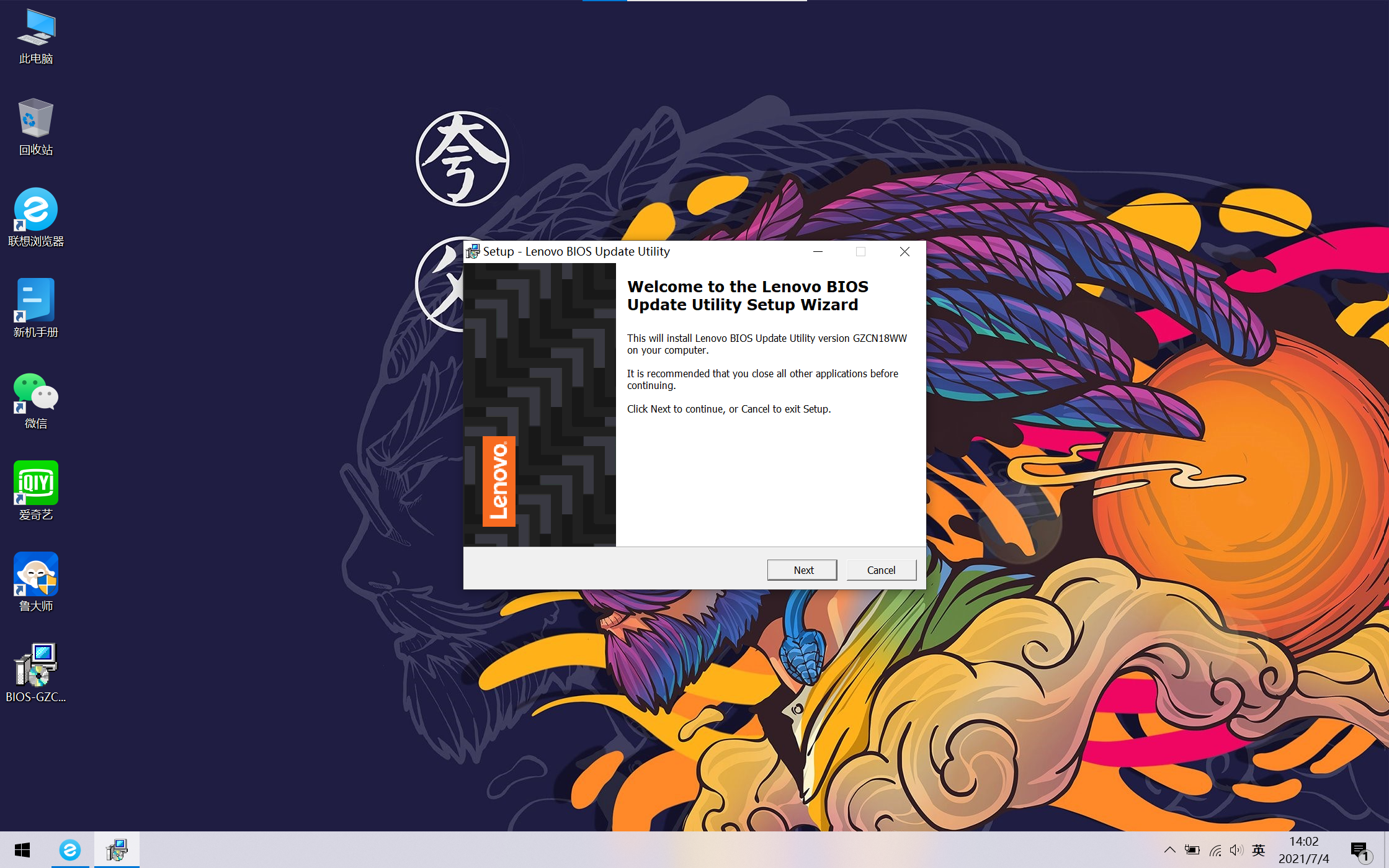Open the volume speaker tray icon
The width and height of the screenshot is (1389, 868).
coord(1236,850)
